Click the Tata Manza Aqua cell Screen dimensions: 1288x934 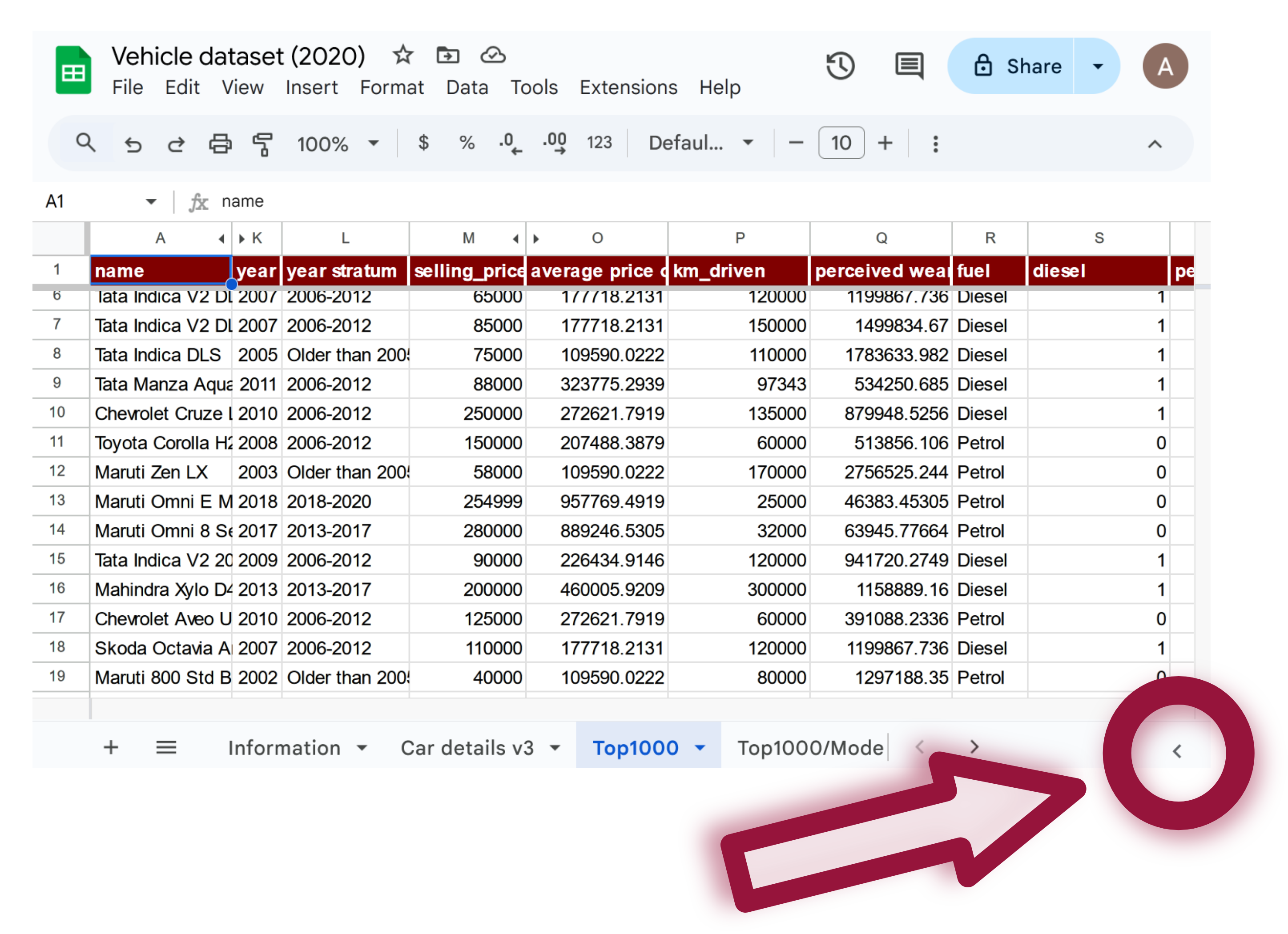click(x=161, y=385)
